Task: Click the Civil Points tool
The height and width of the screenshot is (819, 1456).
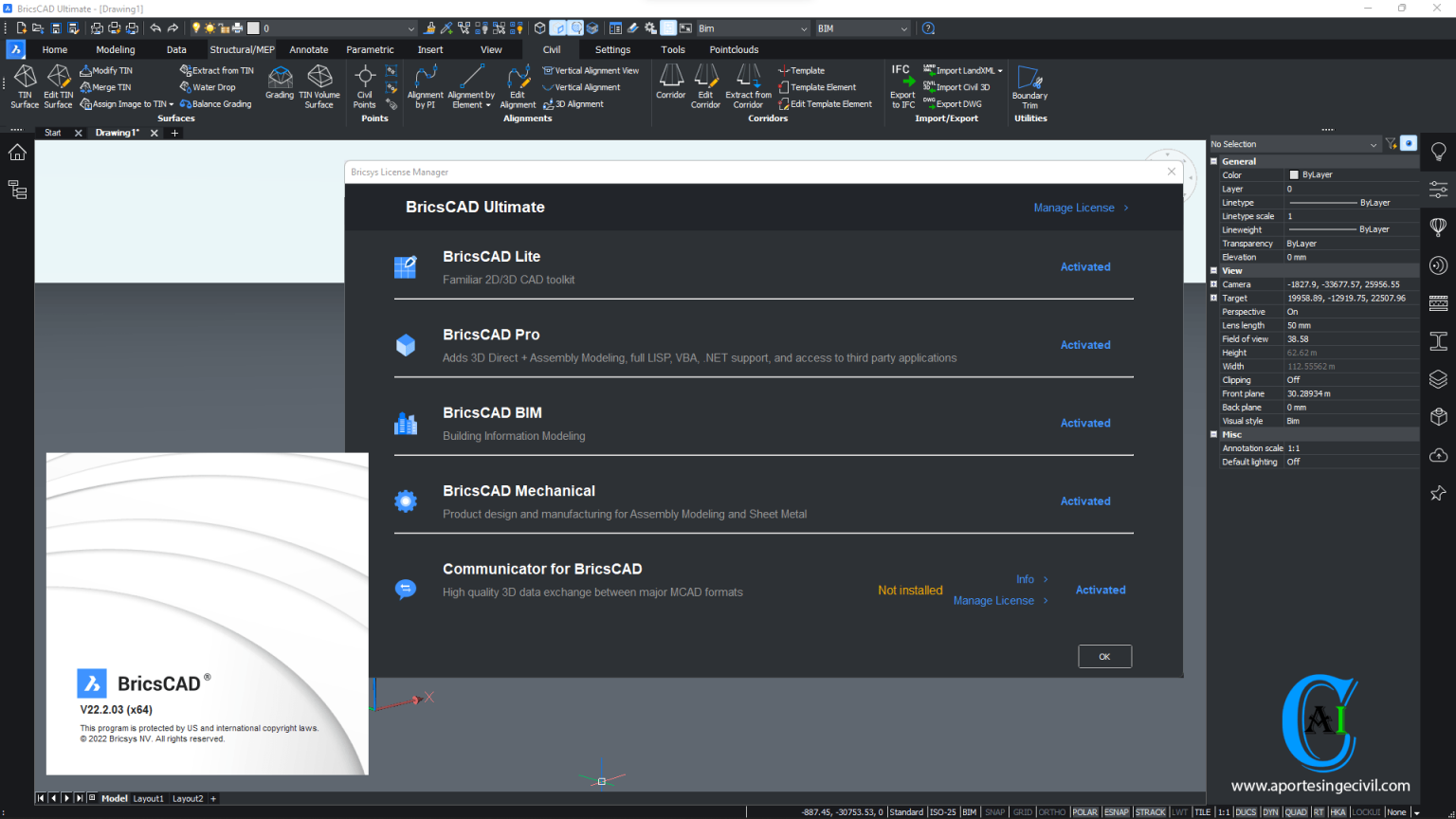Action: tap(364, 85)
